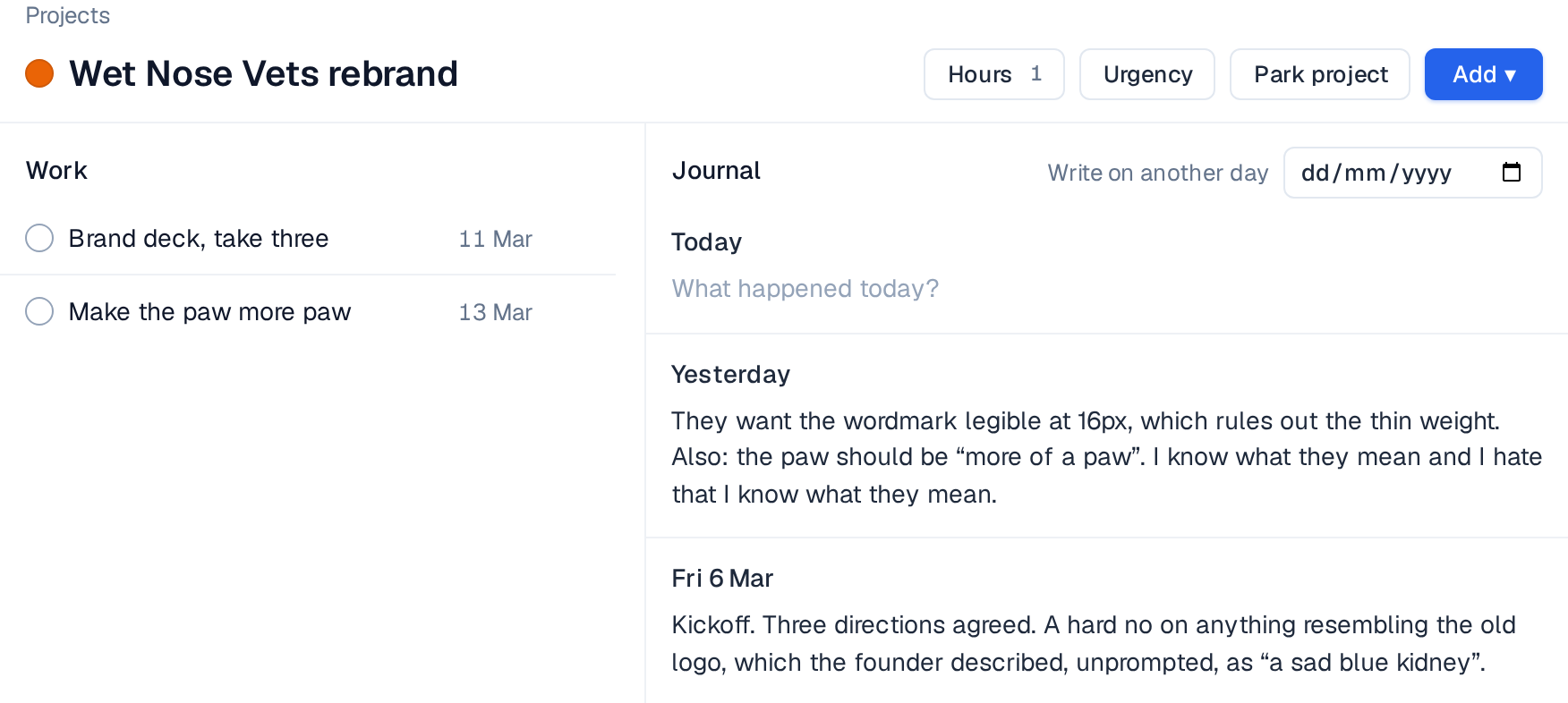Mark "Brand deck, take three" as done
Screen dimensions: 1568x703
(39, 238)
